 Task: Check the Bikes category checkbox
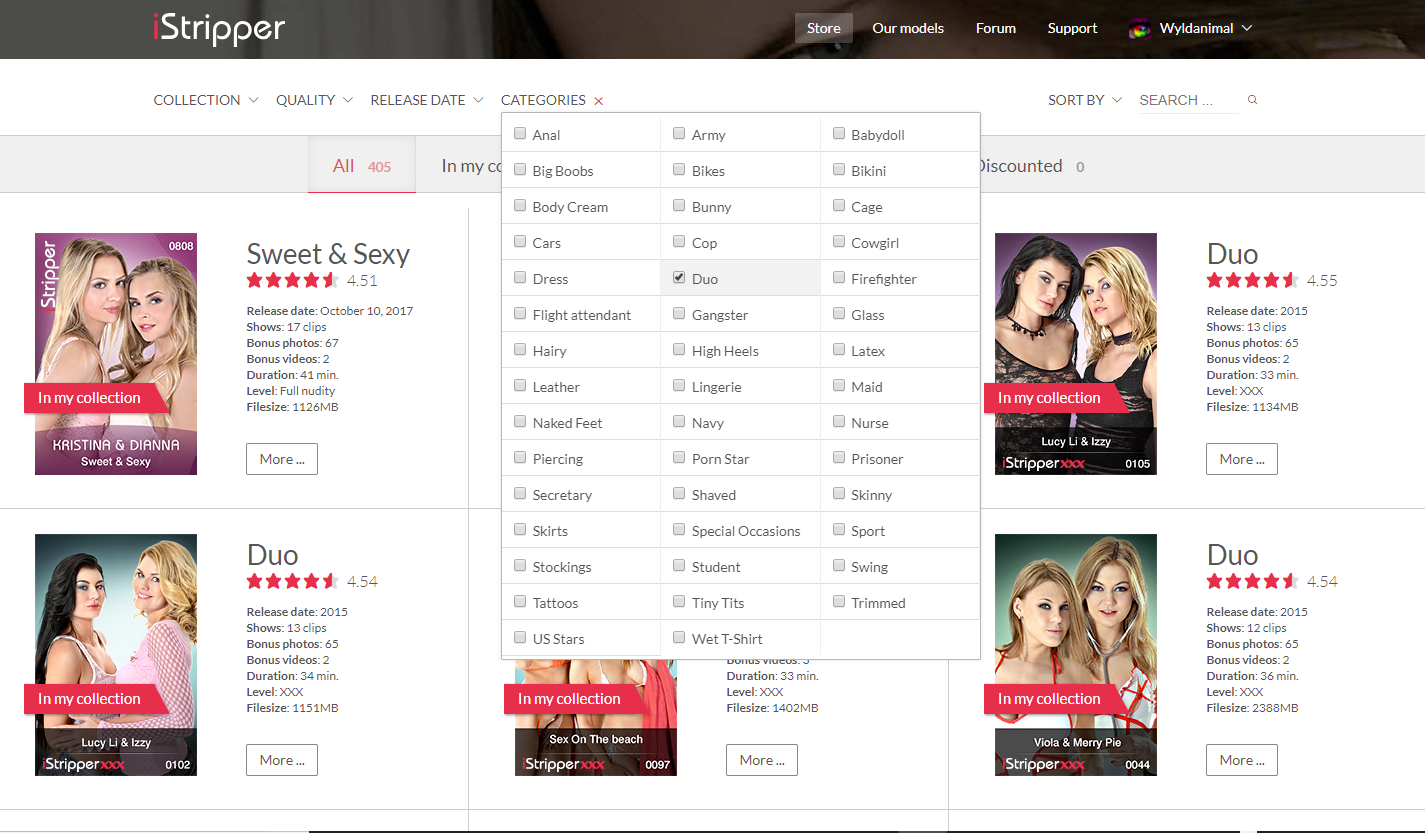[x=679, y=169]
